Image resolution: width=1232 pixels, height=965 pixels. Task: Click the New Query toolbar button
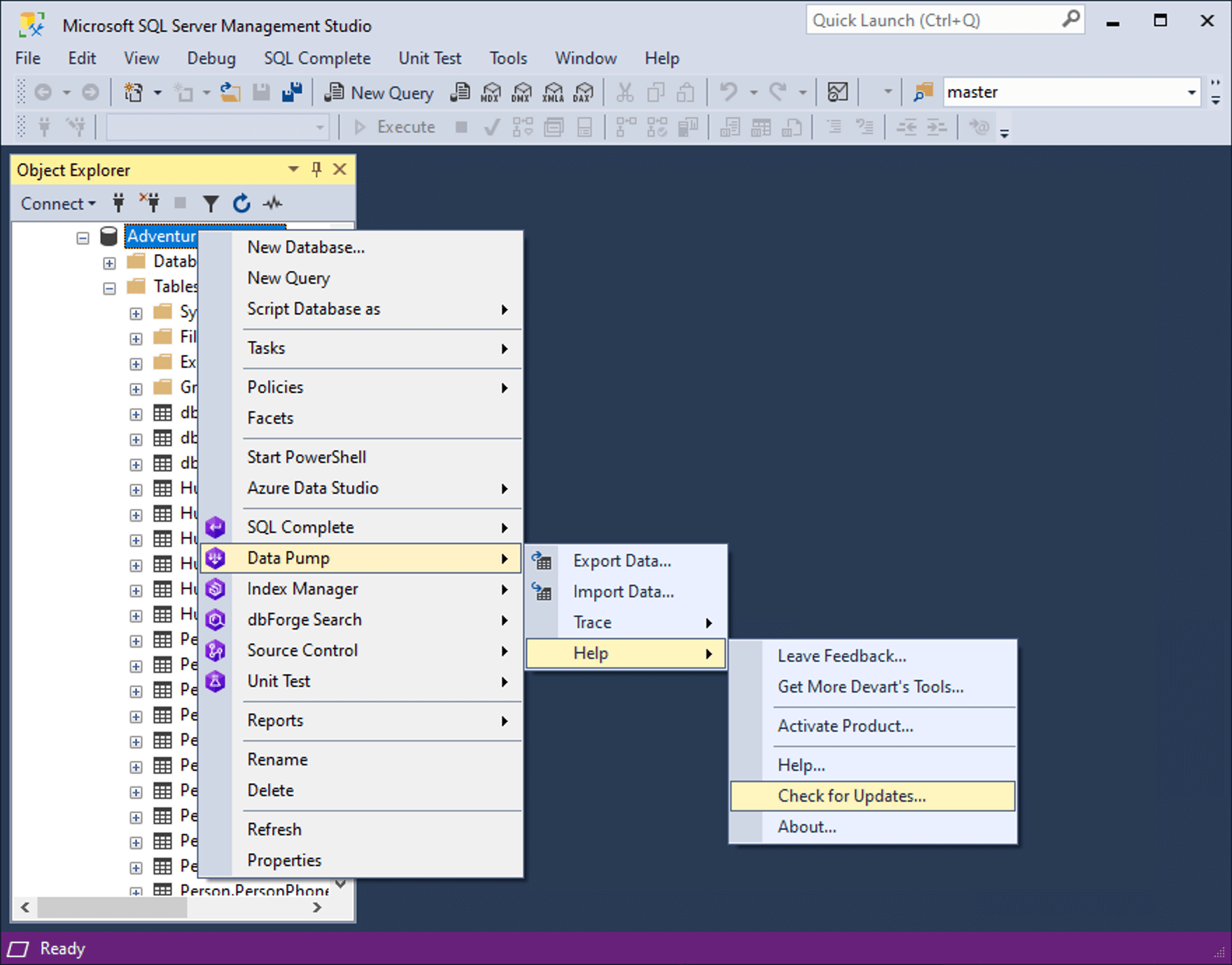coord(379,92)
